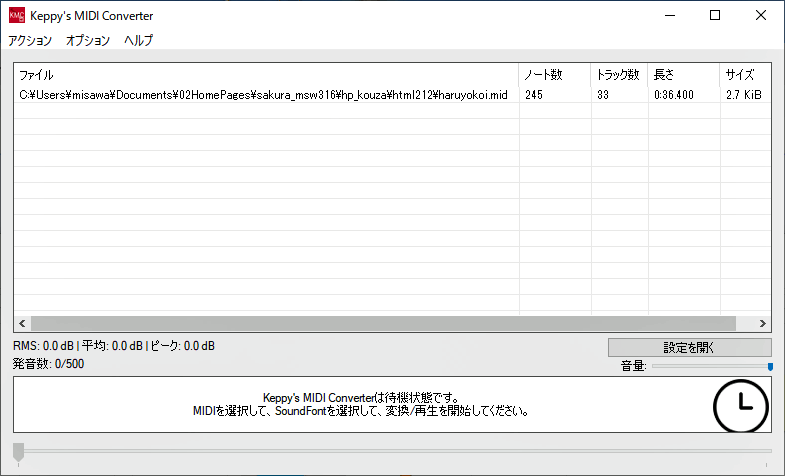785x476 pixels.
Task: Click the length value 0:36.400
Action: tap(674, 95)
